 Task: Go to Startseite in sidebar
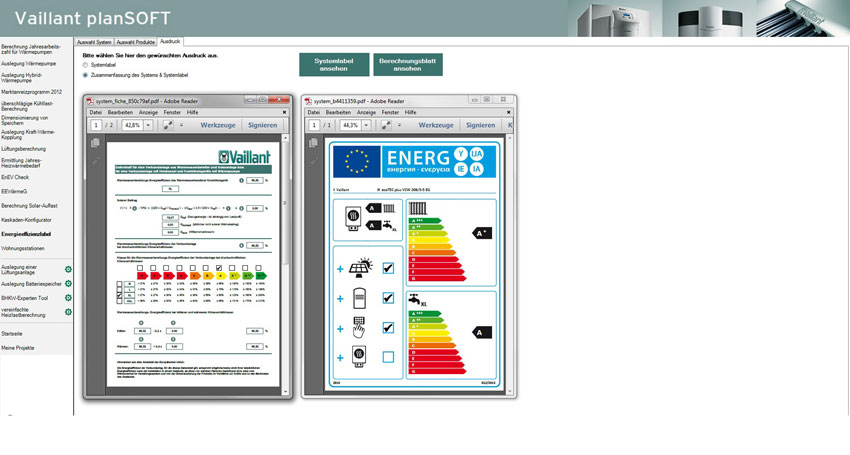click(x=12, y=334)
